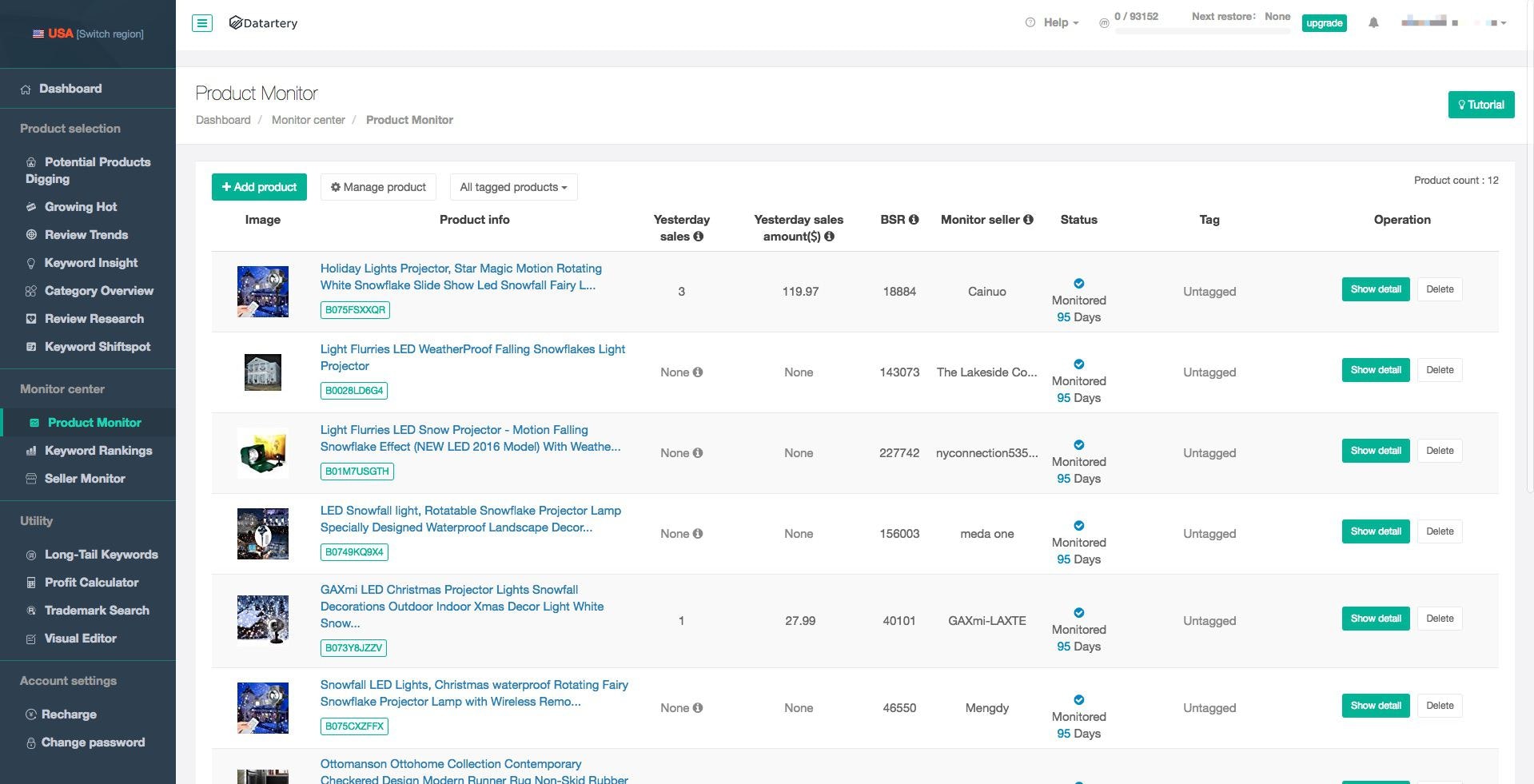This screenshot has height=784, width=1534.
Task: Click the credits icon beside 0 / 93152
Action: click(x=1104, y=23)
